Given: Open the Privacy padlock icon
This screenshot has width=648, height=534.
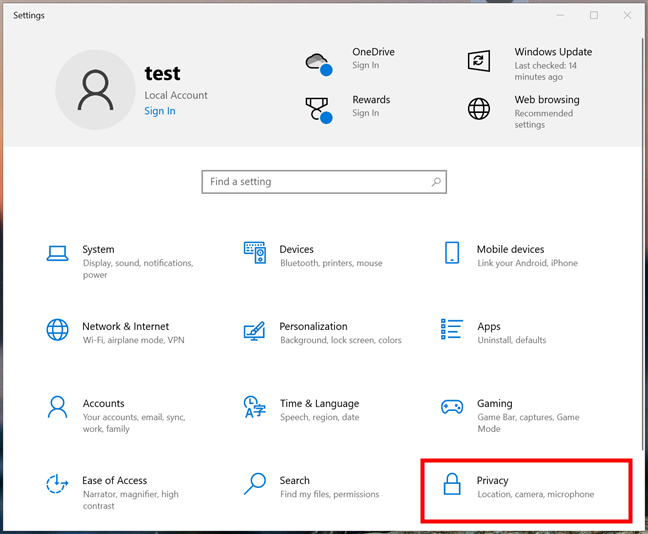Looking at the screenshot, I should (x=452, y=484).
